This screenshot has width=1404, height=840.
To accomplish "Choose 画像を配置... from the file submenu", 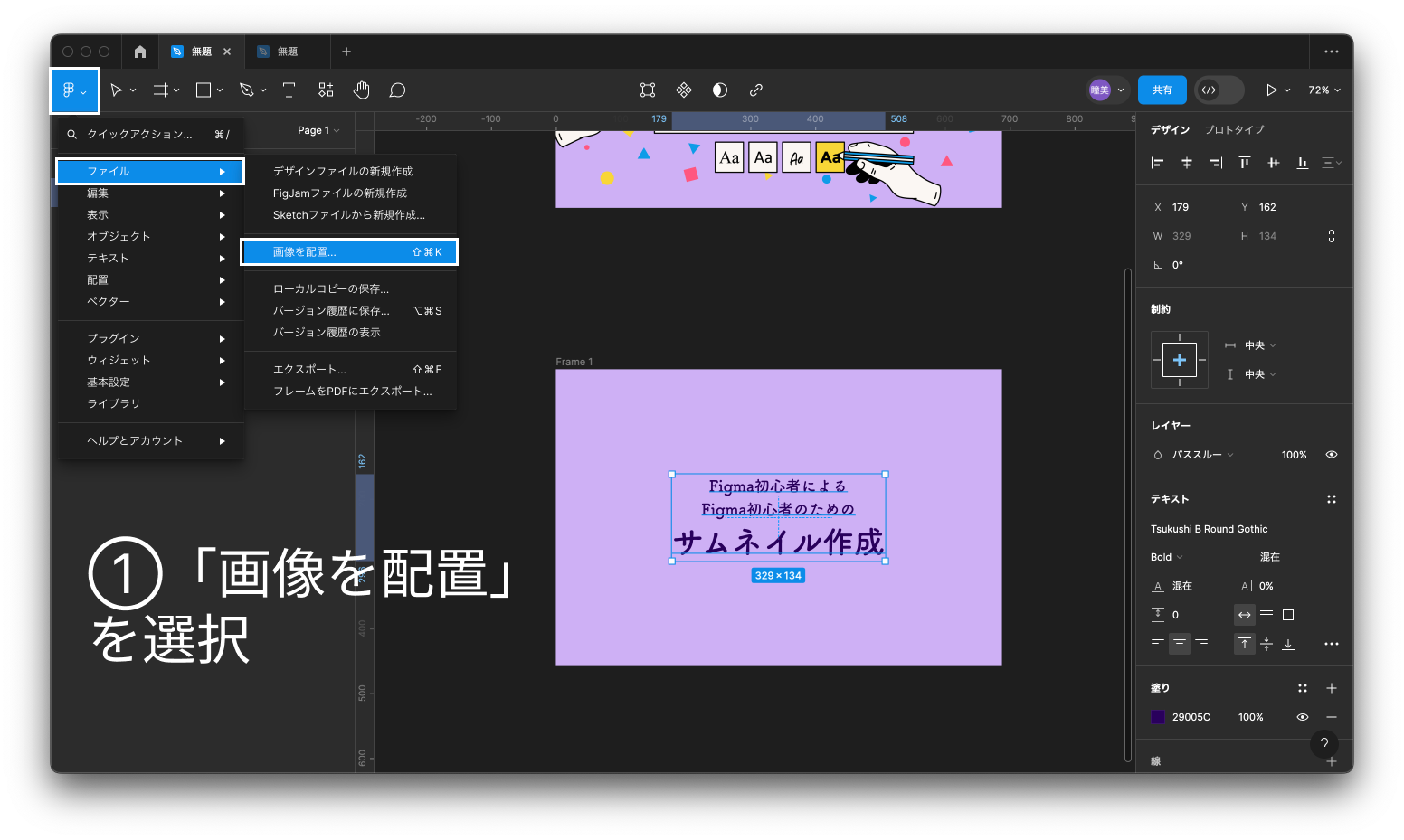I will (x=349, y=252).
